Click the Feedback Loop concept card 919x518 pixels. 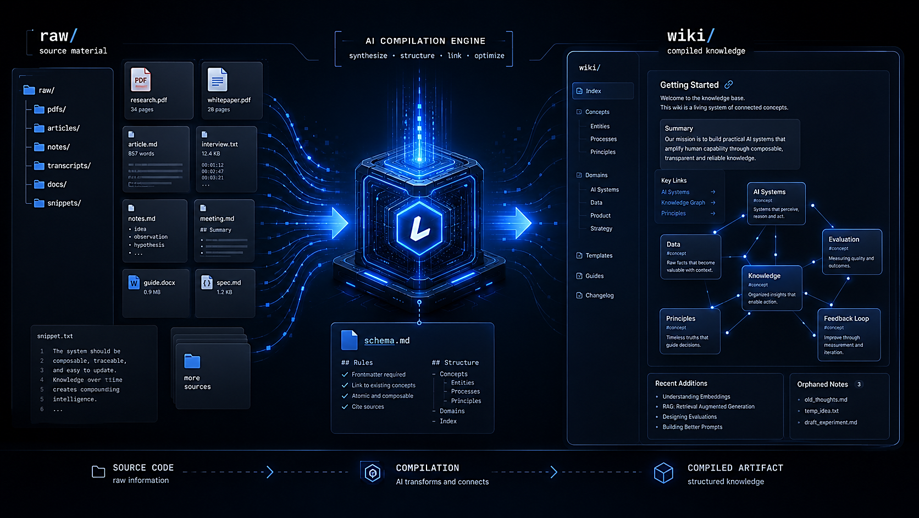coord(849,335)
